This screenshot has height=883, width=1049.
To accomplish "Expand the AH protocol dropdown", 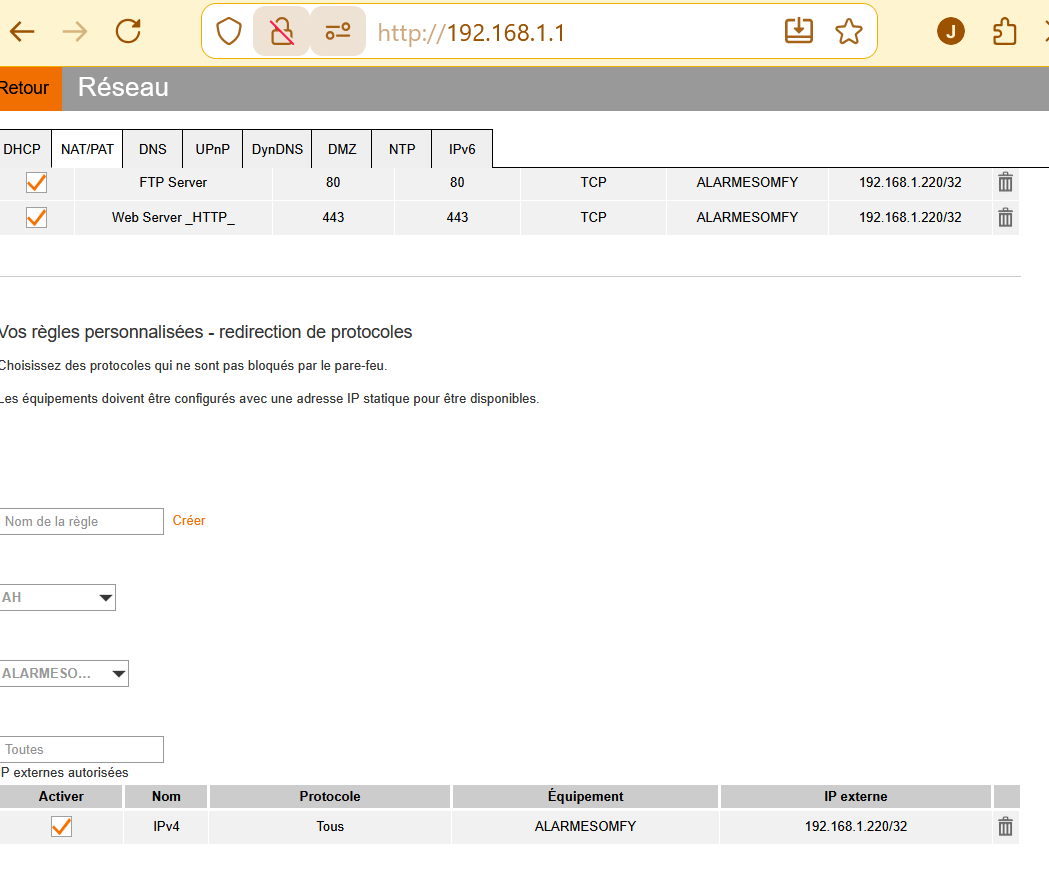I will 58,598.
